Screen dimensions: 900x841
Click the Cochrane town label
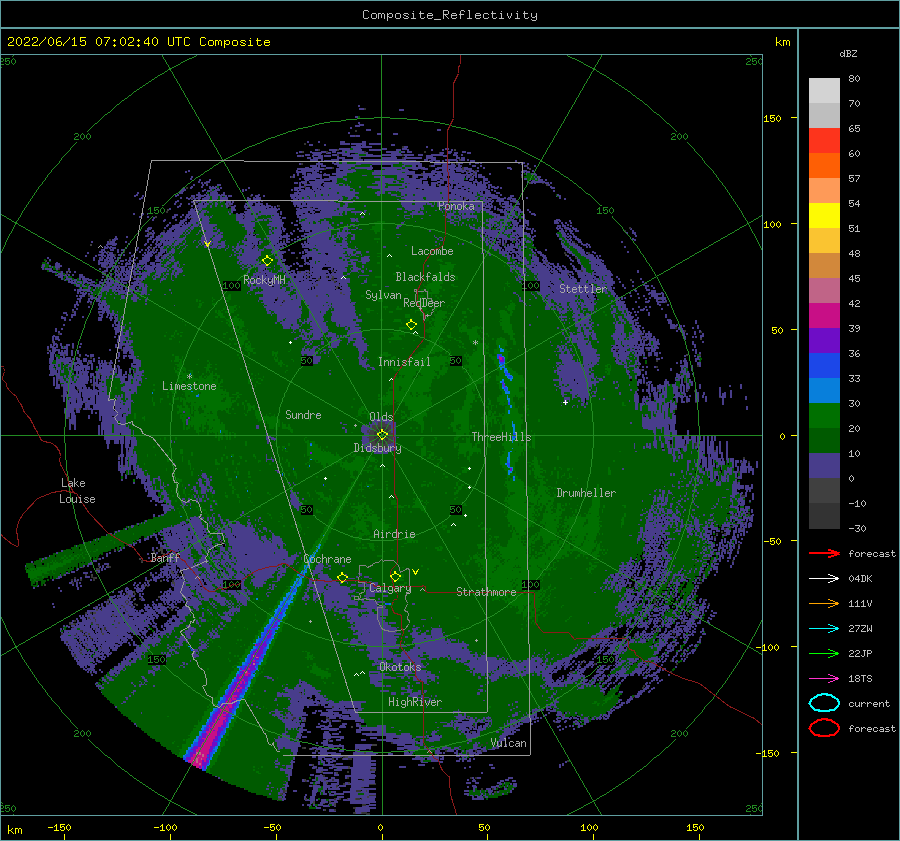327,559
